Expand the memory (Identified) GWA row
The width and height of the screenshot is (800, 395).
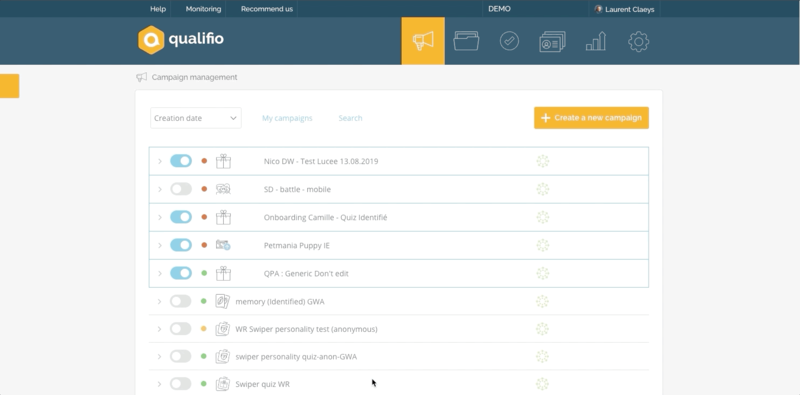click(159, 301)
